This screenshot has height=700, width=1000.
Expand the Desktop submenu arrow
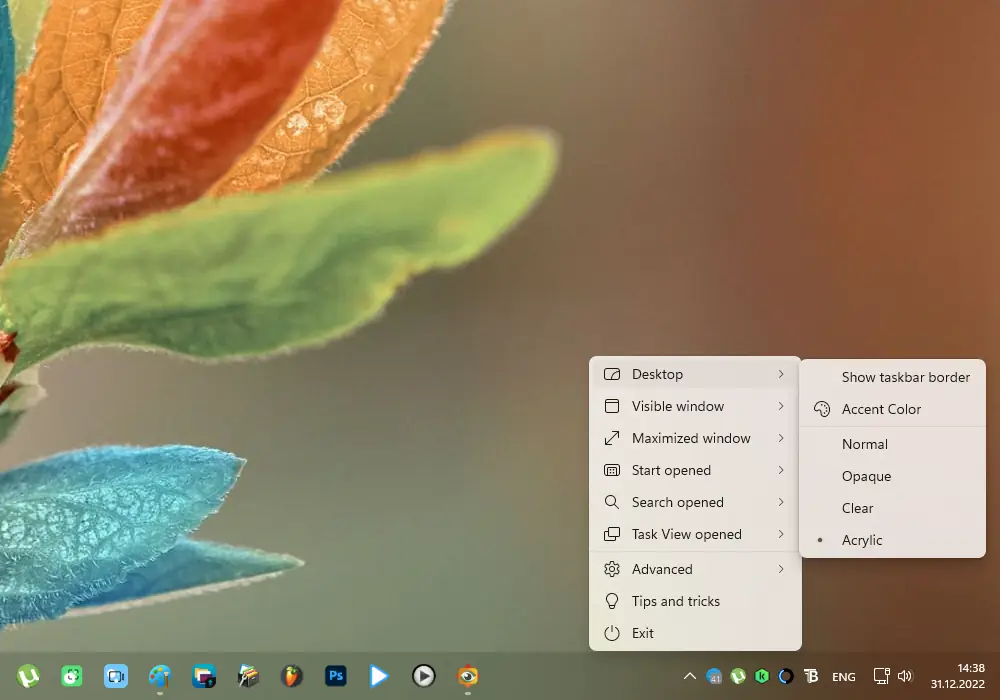pos(781,374)
